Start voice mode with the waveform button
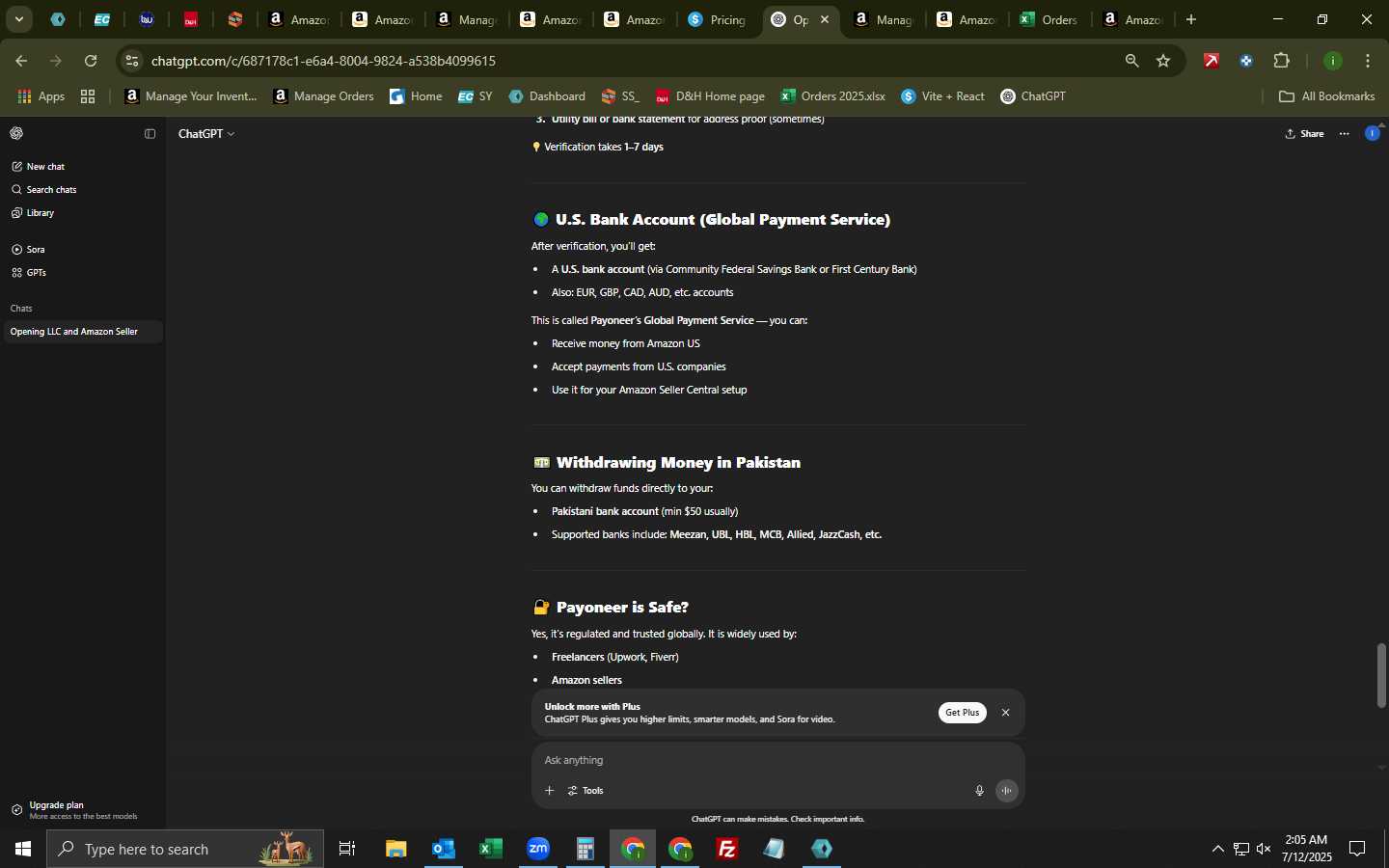The width and height of the screenshot is (1389, 868). (1006, 791)
